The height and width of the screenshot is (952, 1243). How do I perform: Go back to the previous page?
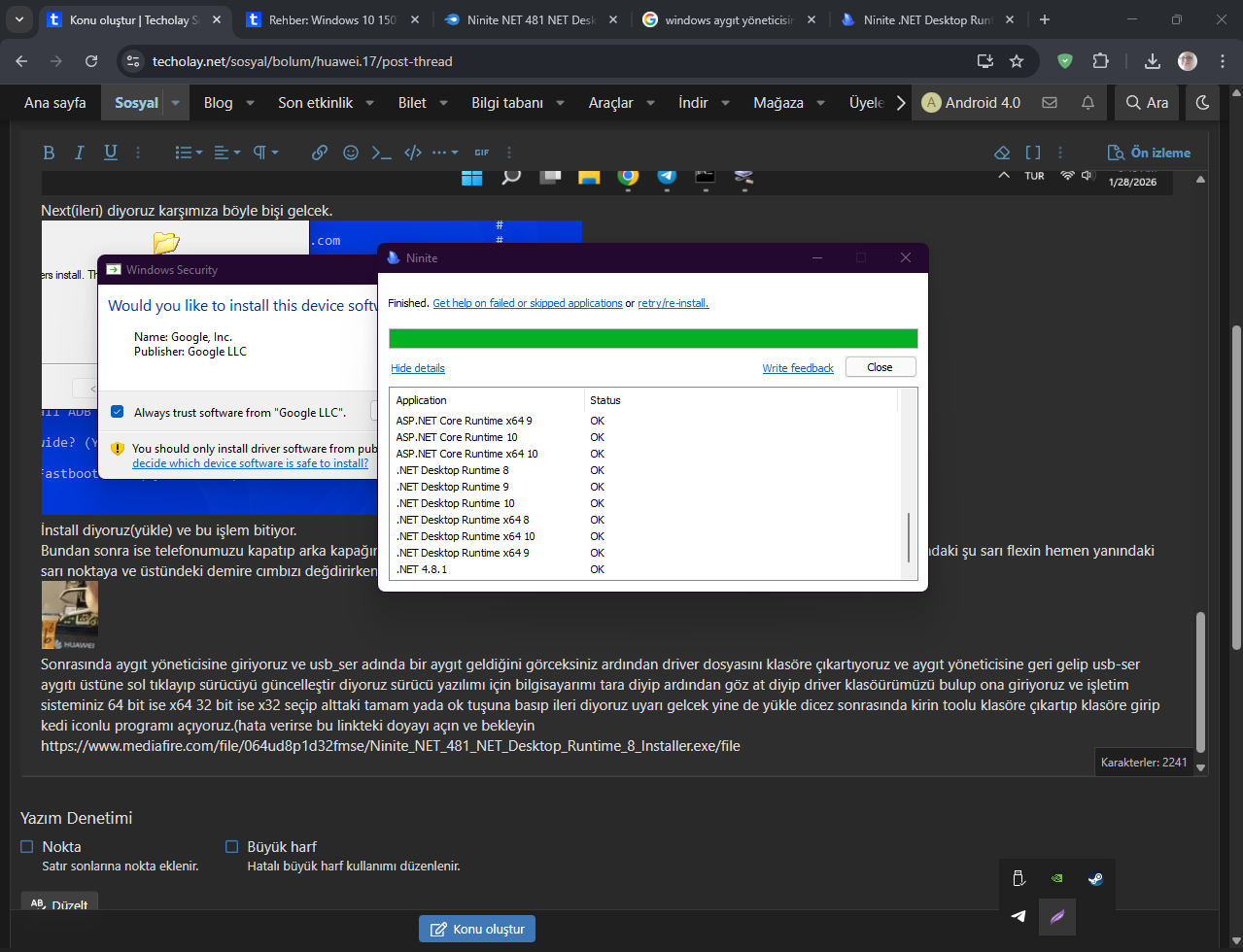pos(22,61)
